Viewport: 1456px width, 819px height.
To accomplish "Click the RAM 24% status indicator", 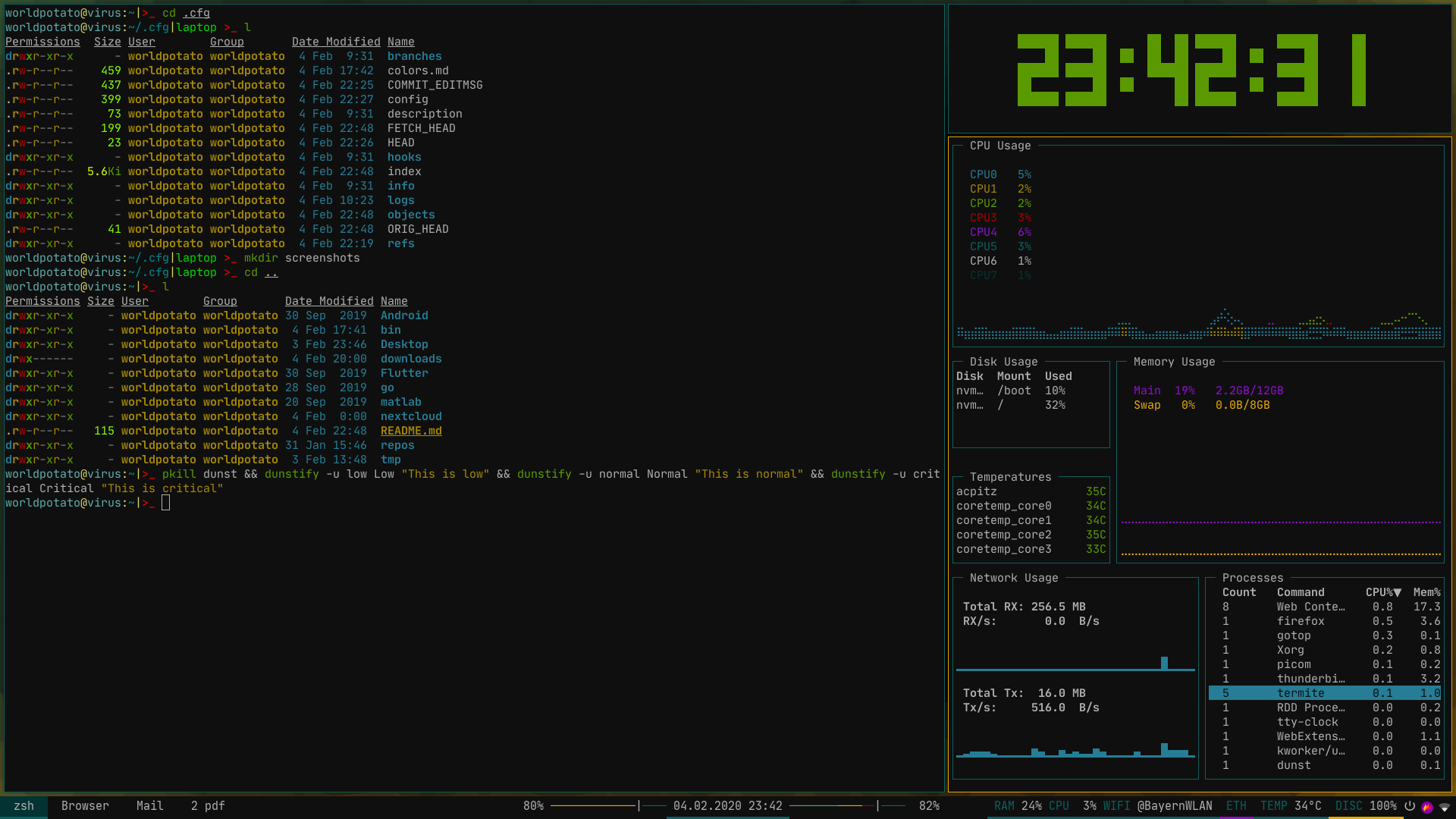I will (1018, 806).
